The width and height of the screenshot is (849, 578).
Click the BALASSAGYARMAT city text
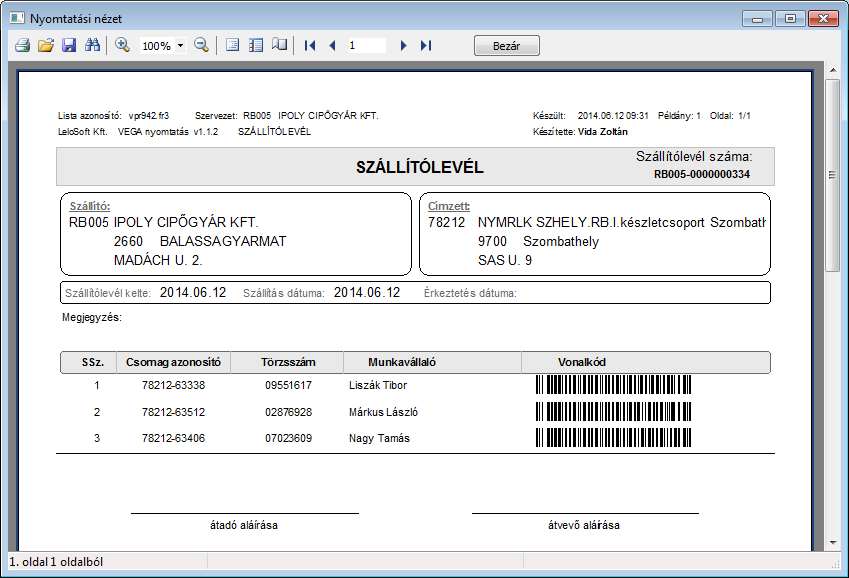pos(223,242)
